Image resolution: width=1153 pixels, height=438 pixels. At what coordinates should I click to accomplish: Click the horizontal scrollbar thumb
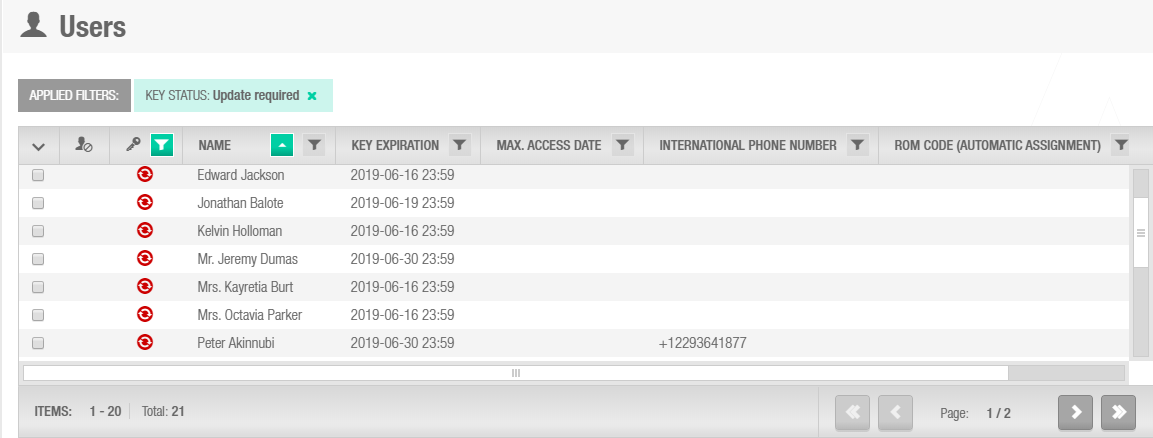(x=515, y=373)
